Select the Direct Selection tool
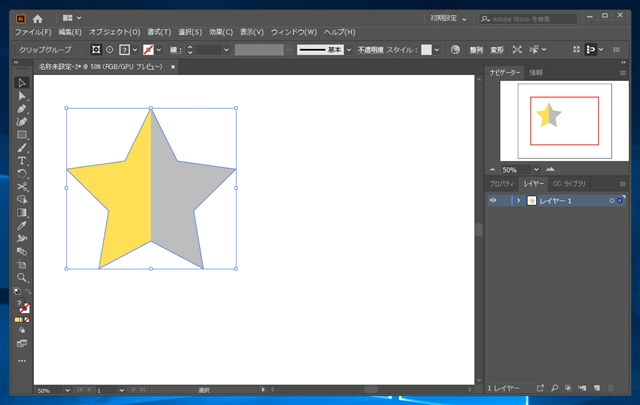The height and width of the screenshot is (405, 640). click(22, 96)
